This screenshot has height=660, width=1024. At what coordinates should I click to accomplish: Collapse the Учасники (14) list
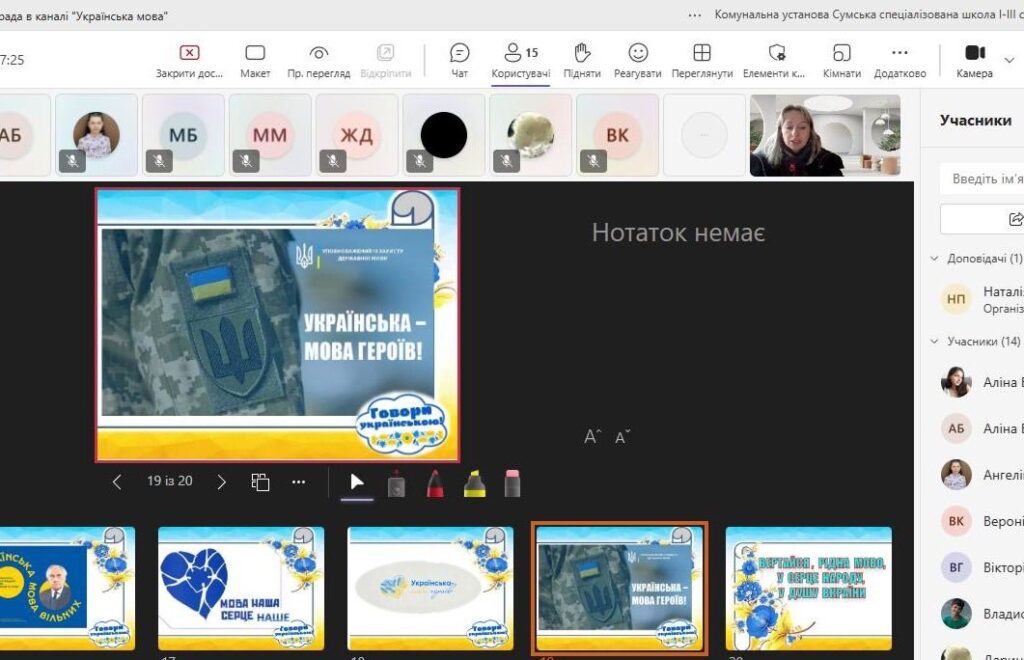coord(934,342)
